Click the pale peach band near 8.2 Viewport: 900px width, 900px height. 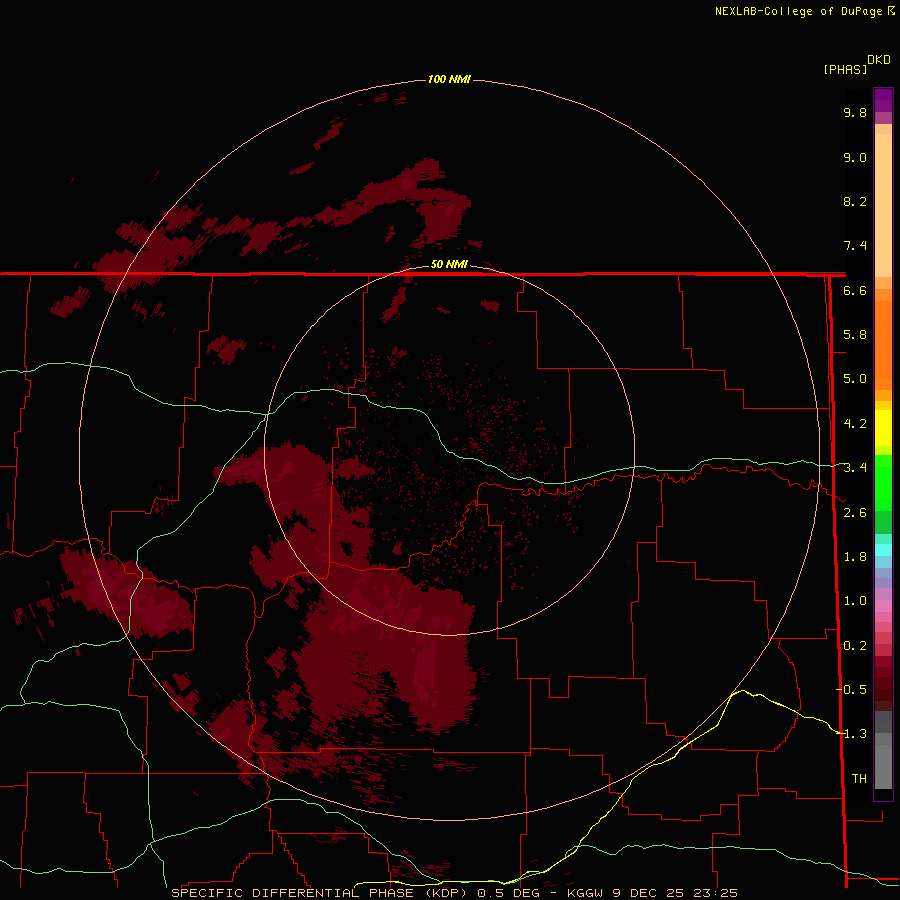click(x=883, y=205)
